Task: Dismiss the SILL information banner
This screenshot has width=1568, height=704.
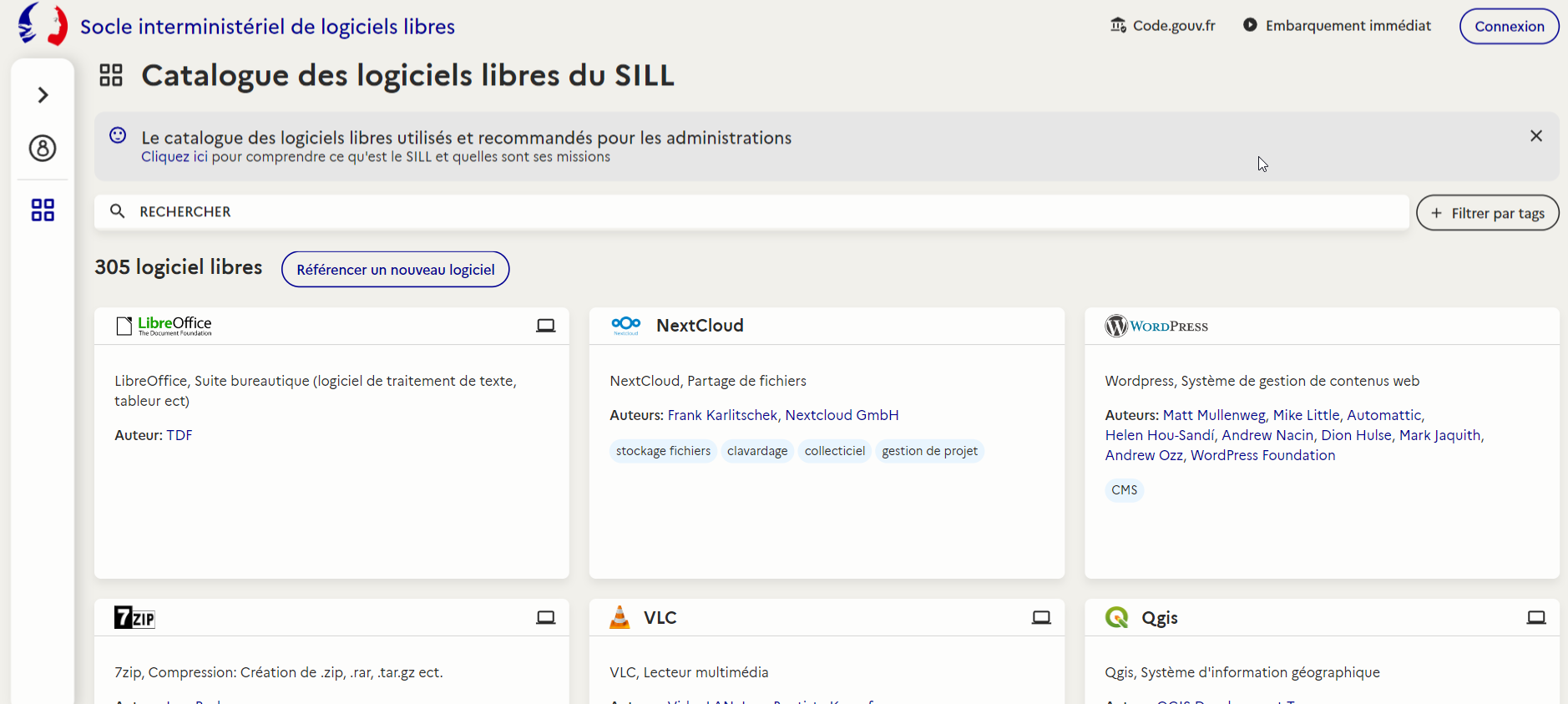Action: pos(1535,136)
